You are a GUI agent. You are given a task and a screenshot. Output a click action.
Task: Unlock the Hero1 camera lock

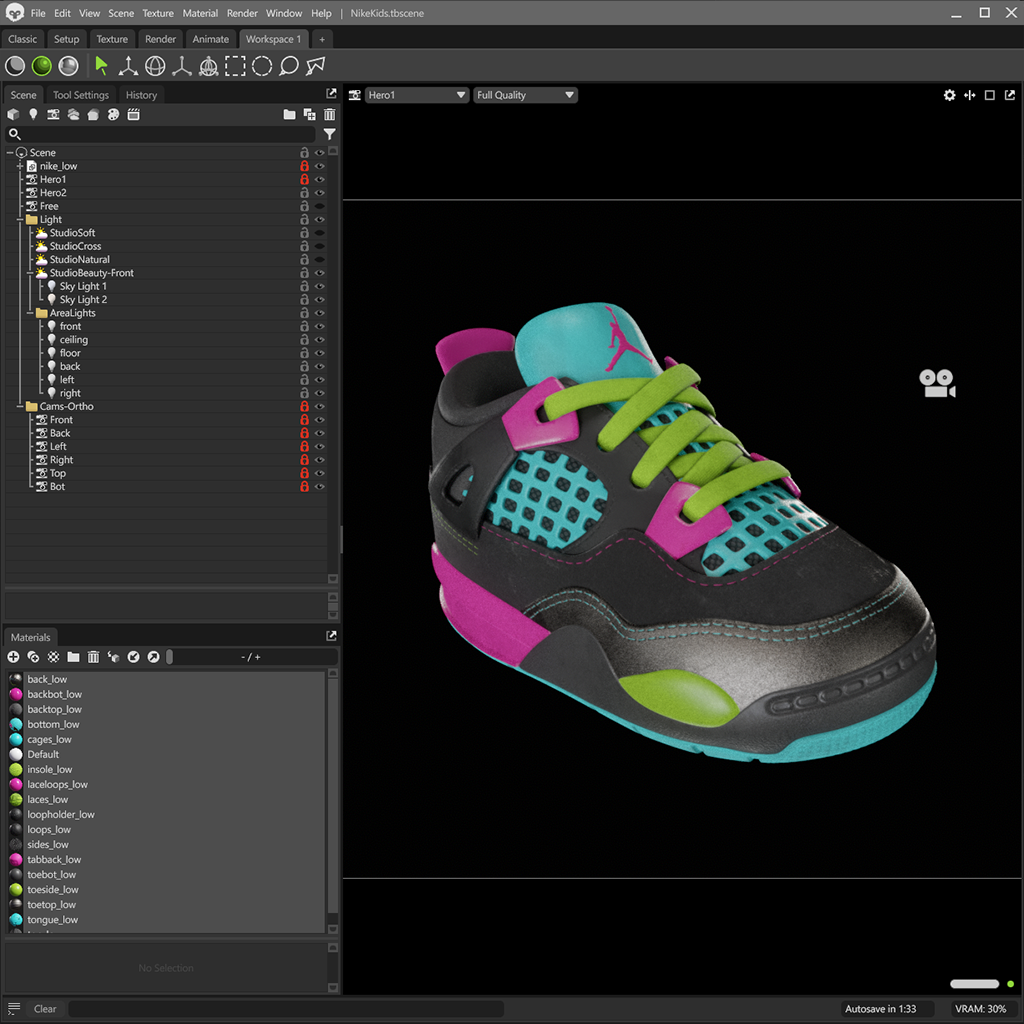click(304, 180)
